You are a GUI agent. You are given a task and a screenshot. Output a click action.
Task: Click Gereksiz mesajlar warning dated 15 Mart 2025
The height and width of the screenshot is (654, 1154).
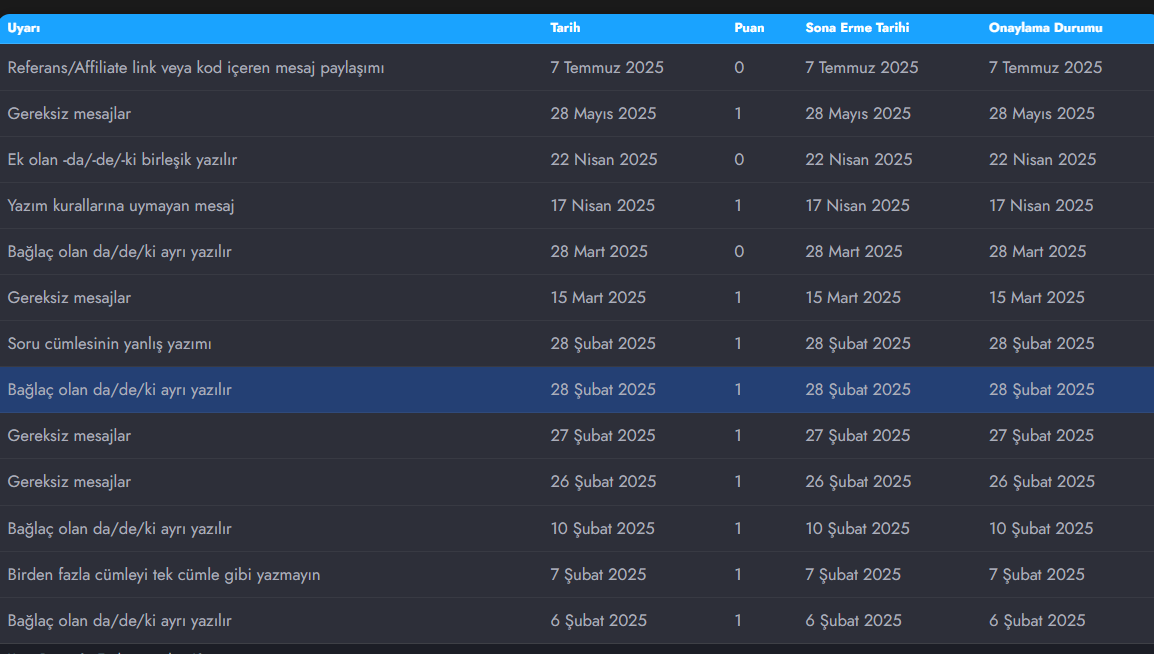click(69, 298)
